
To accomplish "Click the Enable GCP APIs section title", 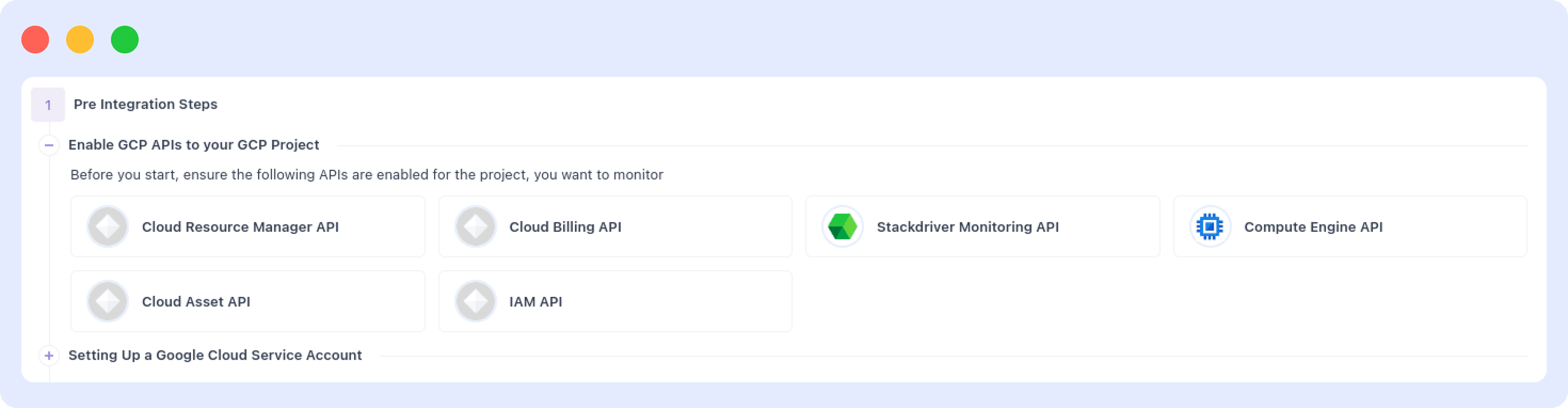I will [194, 145].
